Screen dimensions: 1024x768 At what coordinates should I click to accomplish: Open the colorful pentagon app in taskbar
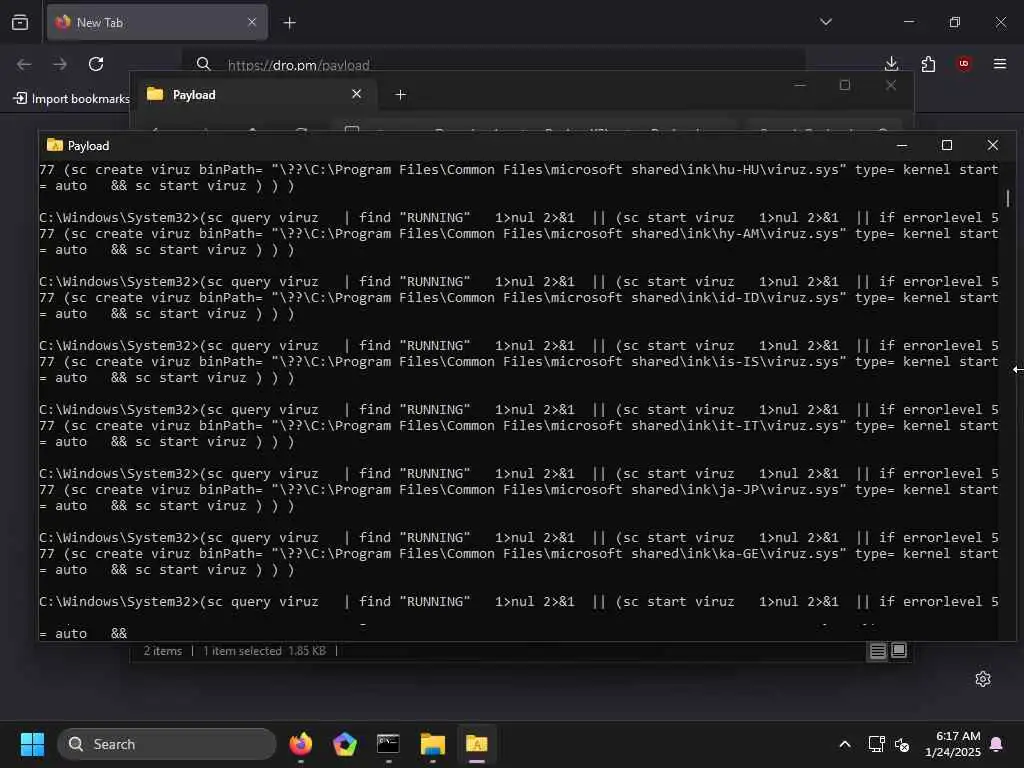click(345, 744)
